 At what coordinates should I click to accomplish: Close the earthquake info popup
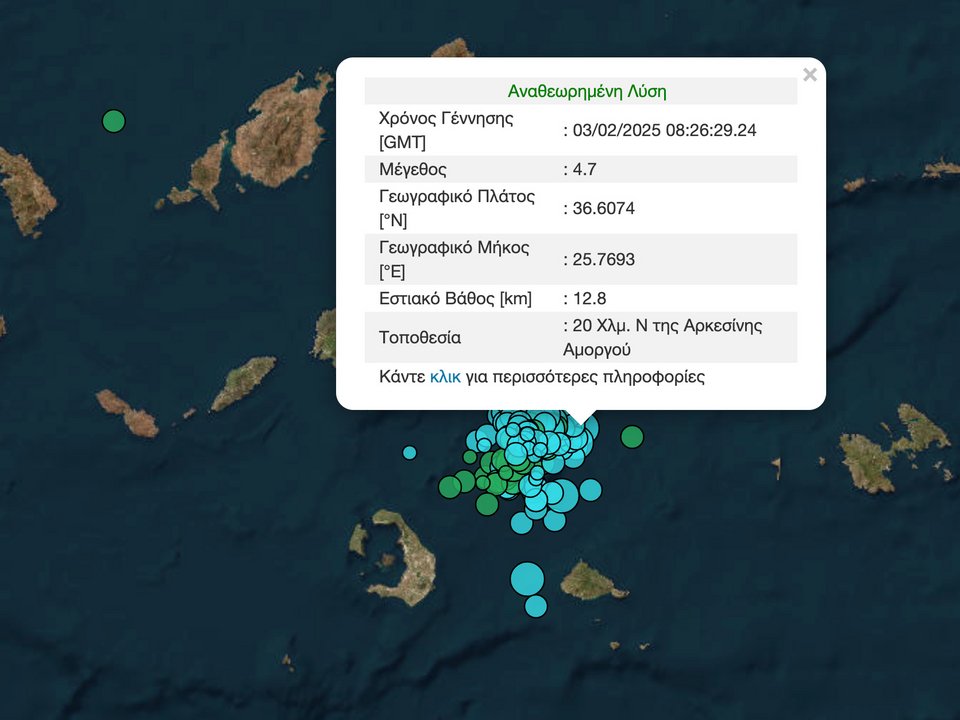pyautogui.click(x=810, y=75)
